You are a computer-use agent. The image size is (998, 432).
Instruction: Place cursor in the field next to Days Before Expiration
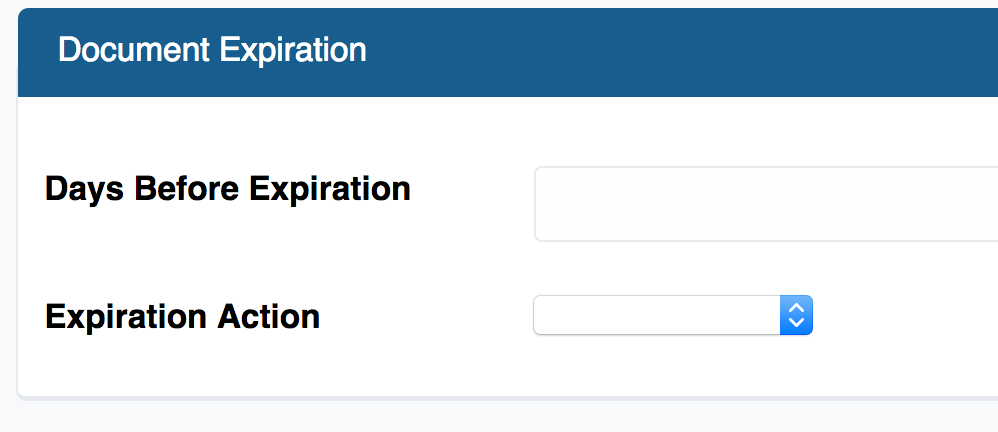coord(765,204)
